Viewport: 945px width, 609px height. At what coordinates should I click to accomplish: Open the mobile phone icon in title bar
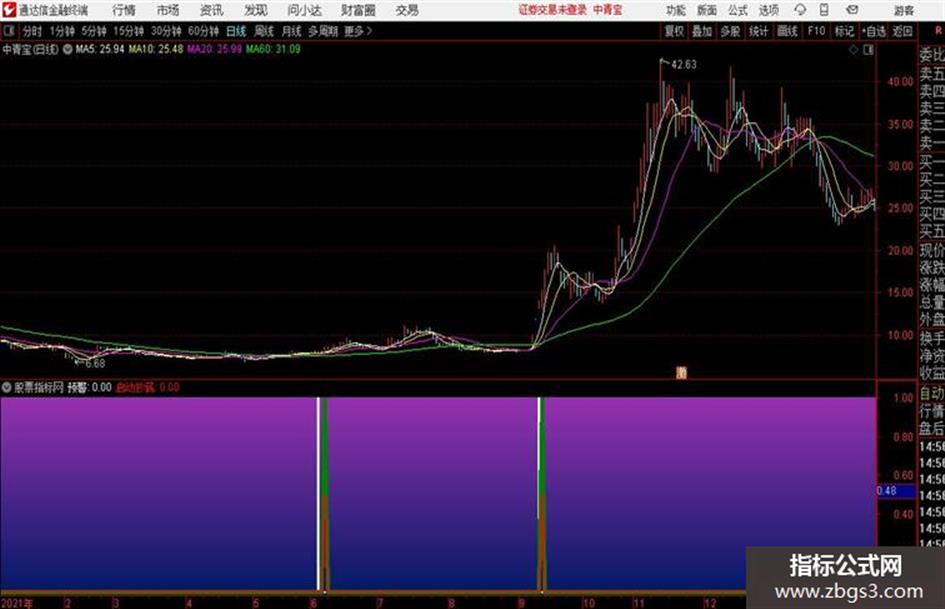tap(824, 10)
